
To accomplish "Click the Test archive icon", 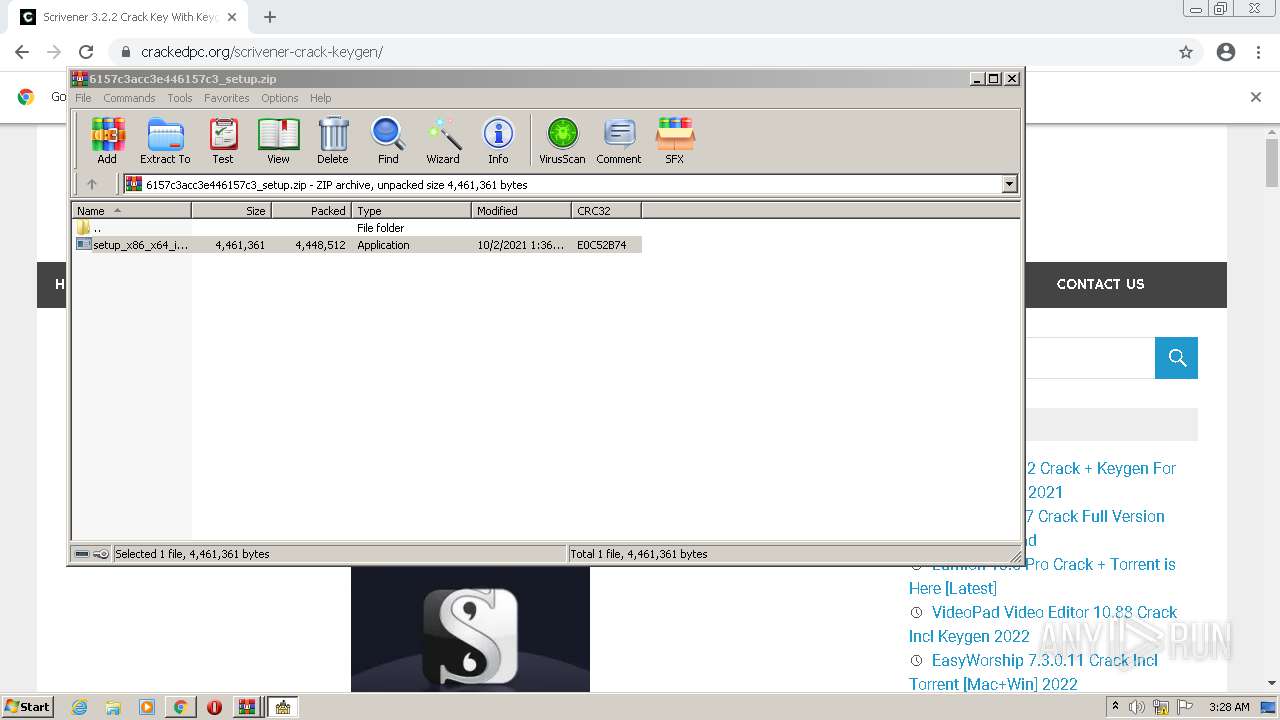I will click(223, 141).
